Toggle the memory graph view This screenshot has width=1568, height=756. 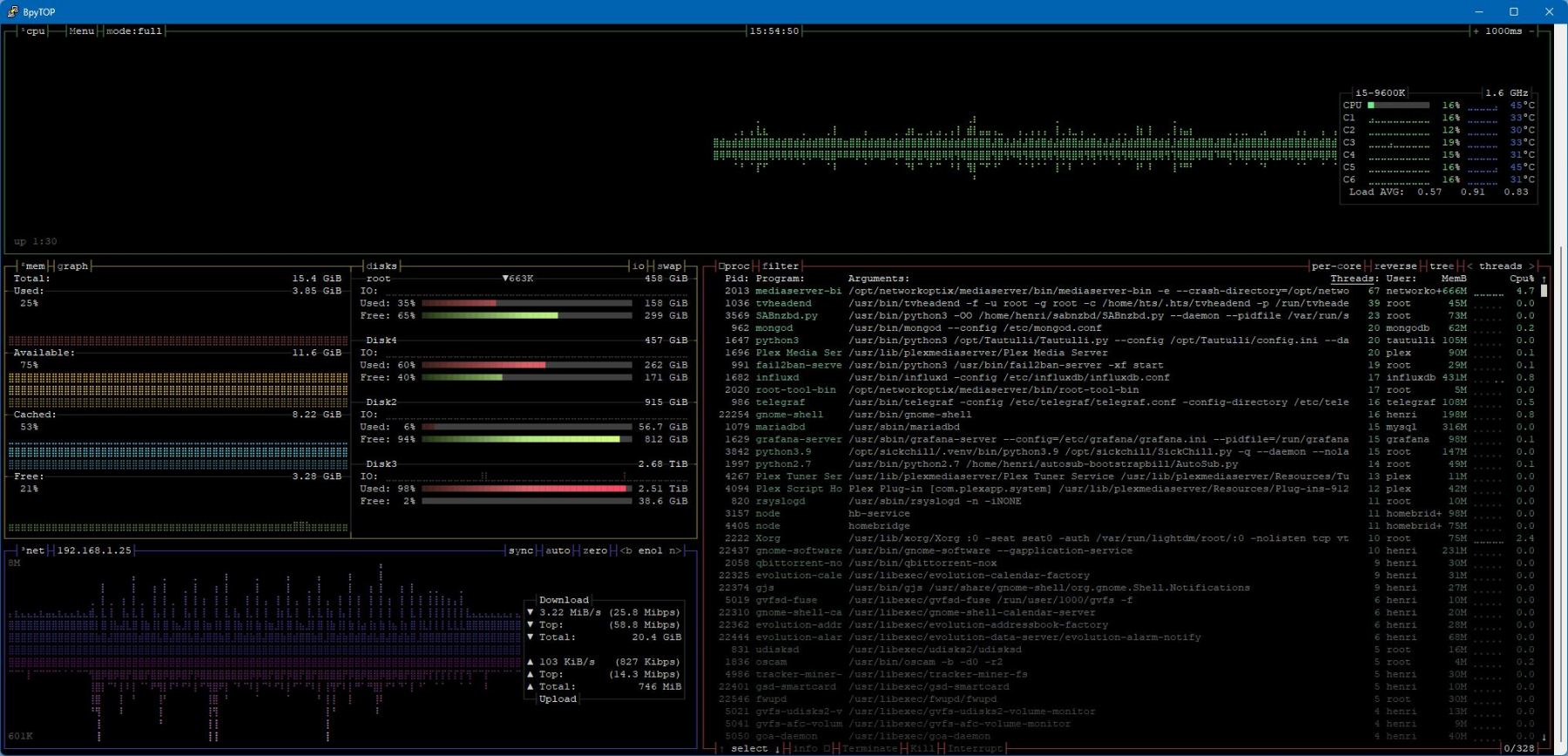[72, 266]
